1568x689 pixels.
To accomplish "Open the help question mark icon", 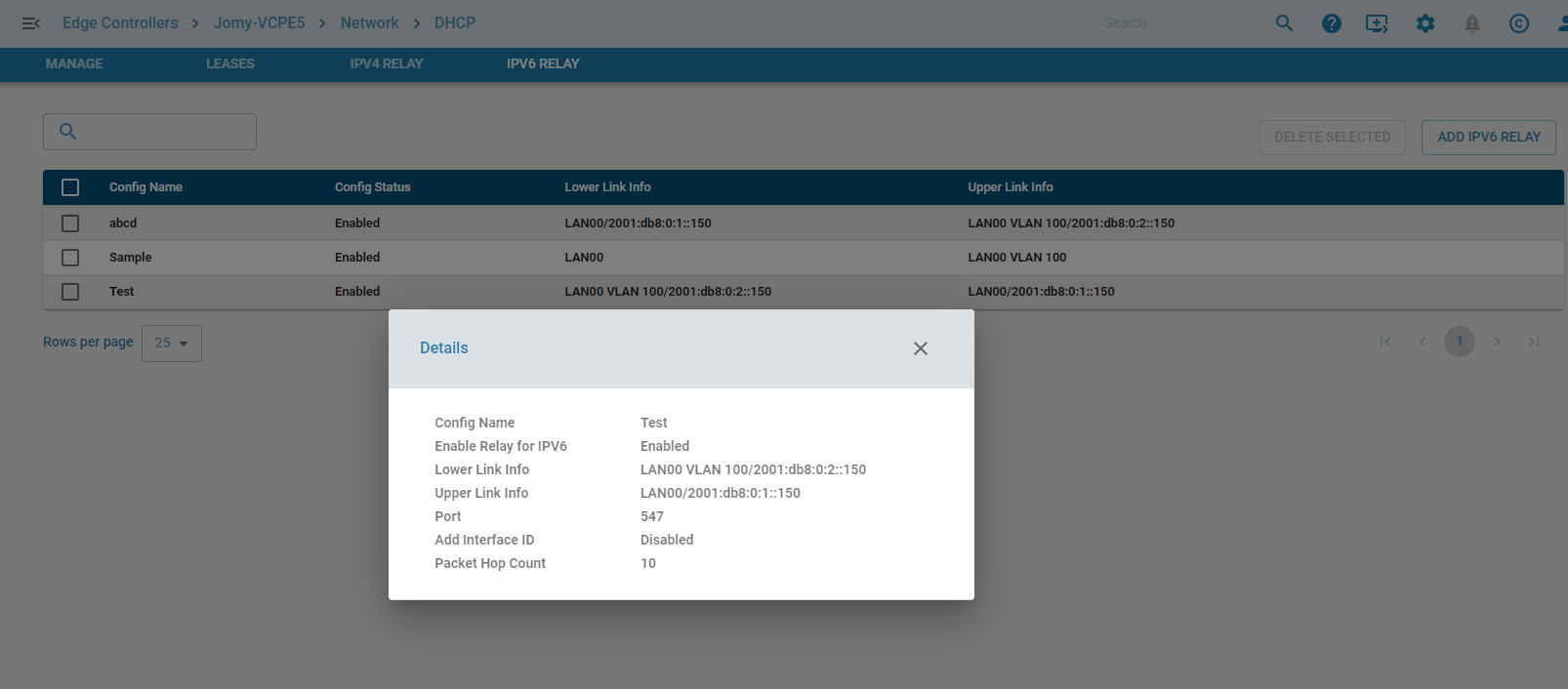I will click(x=1331, y=23).
